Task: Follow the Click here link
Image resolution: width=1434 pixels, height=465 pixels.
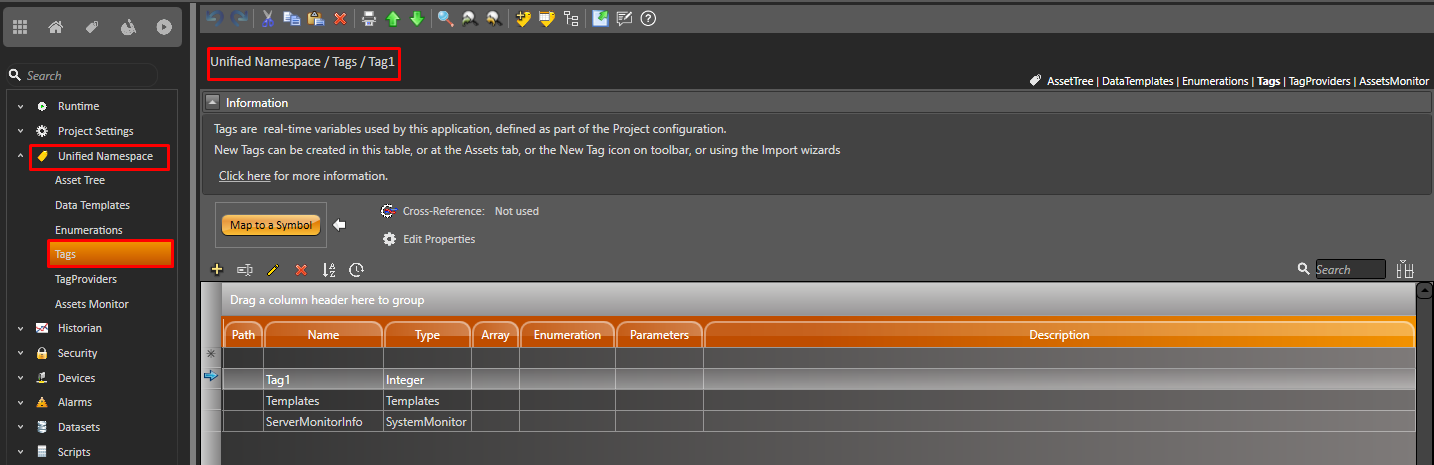Action: click(x=244, y=176)
